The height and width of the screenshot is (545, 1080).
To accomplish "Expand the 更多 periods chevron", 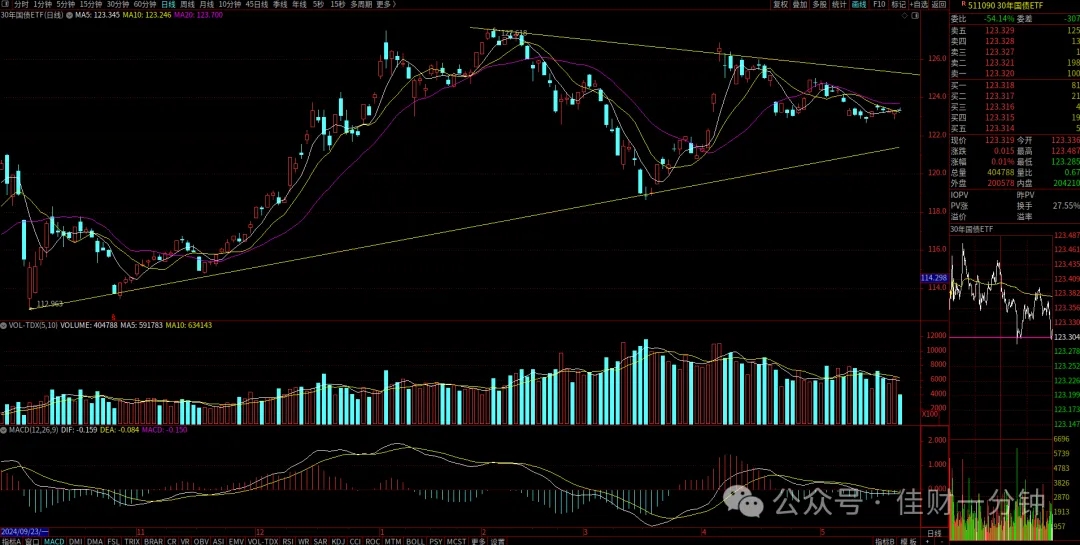I will pyautogui.click(x=395, y=4).
